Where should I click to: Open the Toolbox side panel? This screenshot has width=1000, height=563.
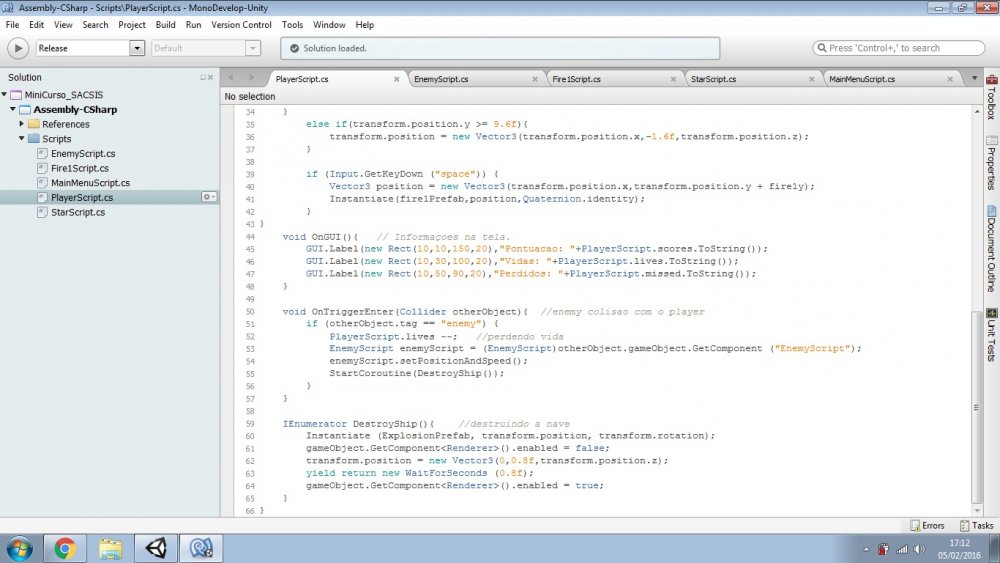991,97
